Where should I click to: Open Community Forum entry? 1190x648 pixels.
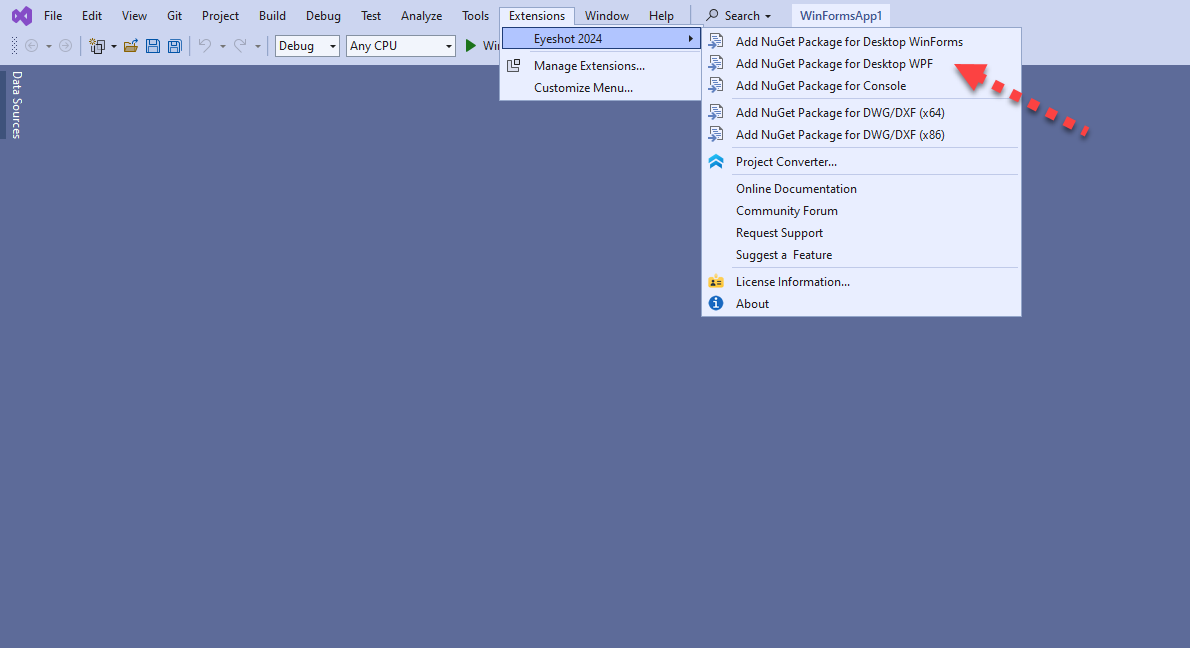coord(861,210)
